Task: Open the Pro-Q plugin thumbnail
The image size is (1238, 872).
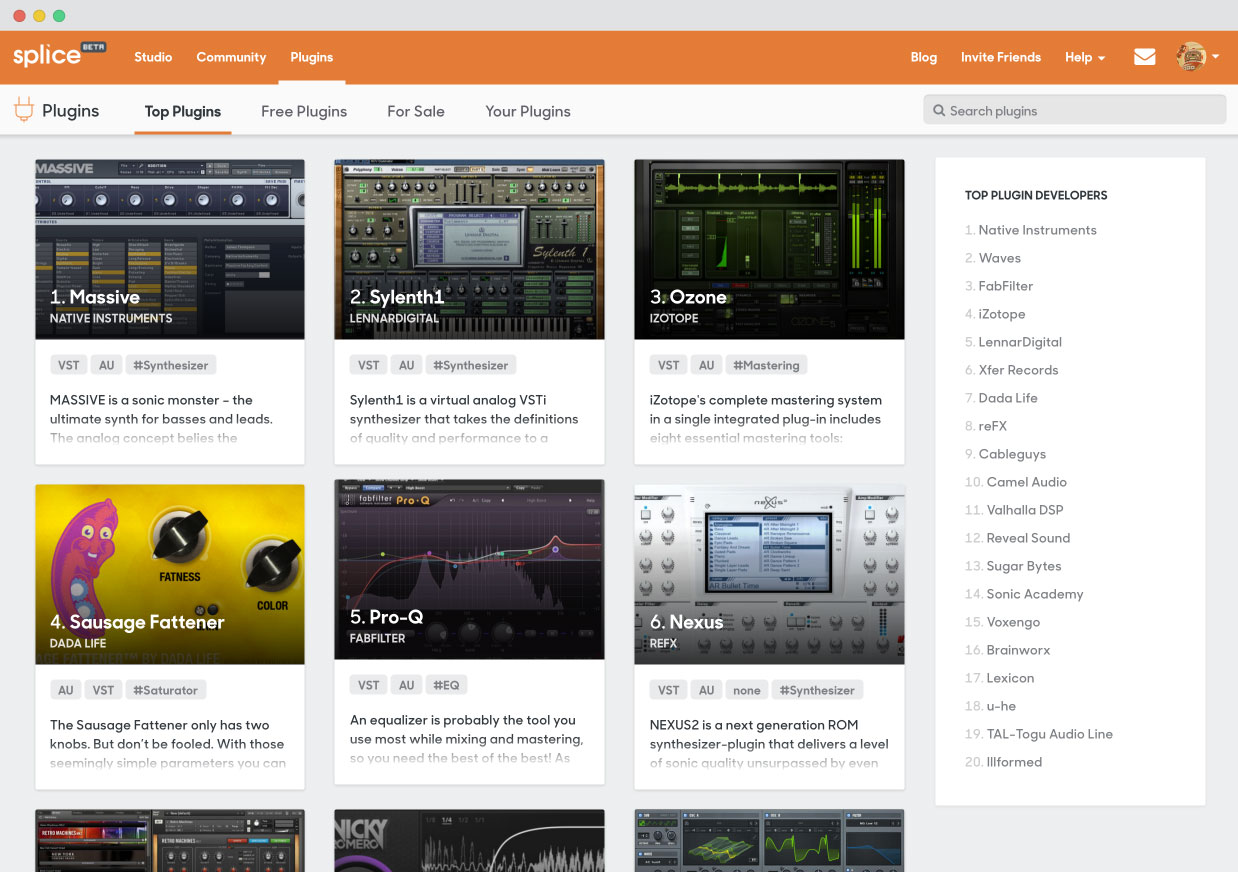Action: click(x=470, y=569)
